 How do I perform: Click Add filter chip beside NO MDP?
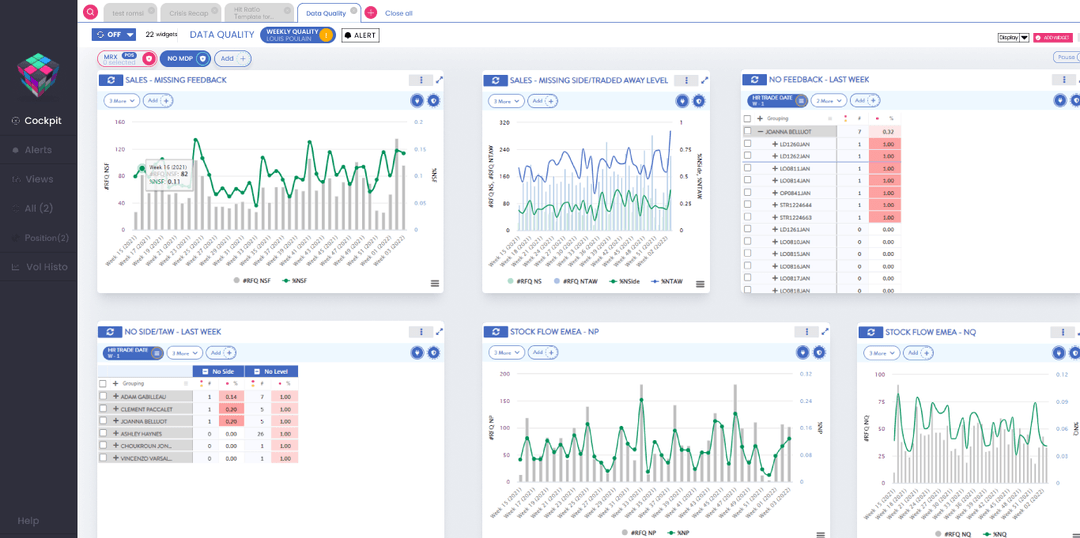(233, 59)
